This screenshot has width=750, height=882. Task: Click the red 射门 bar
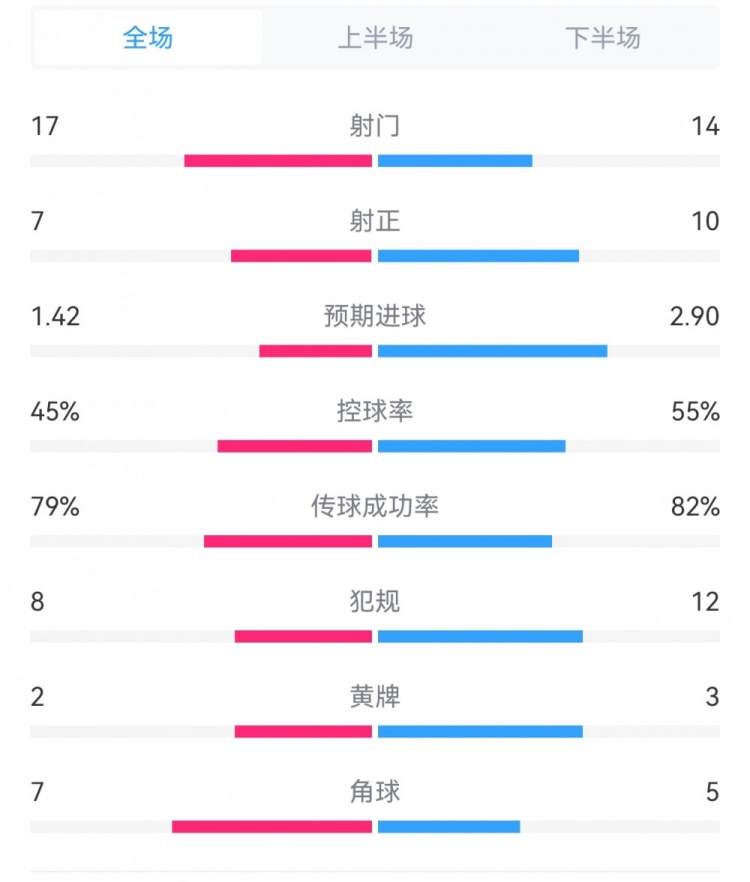[278, 161]
